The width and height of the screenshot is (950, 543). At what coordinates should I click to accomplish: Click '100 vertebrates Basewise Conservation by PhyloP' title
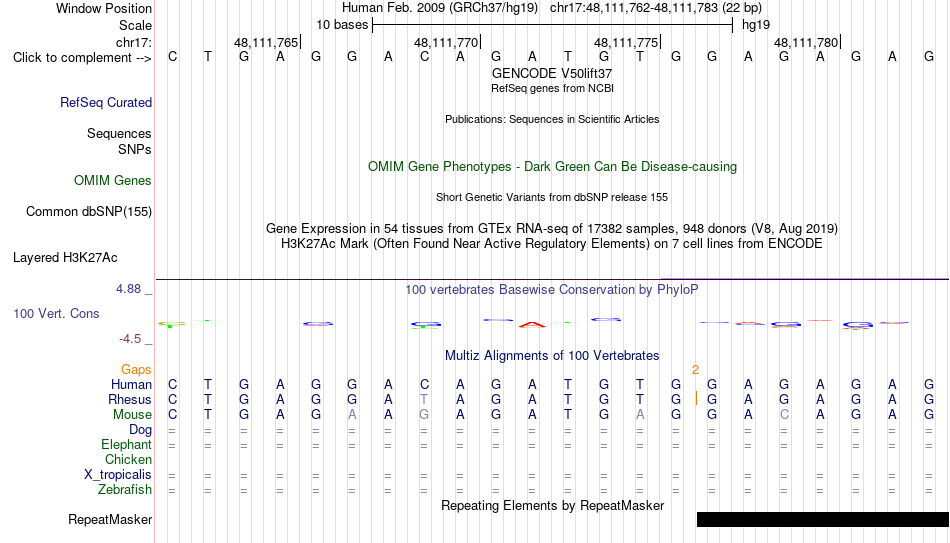[x=552, y=290]
